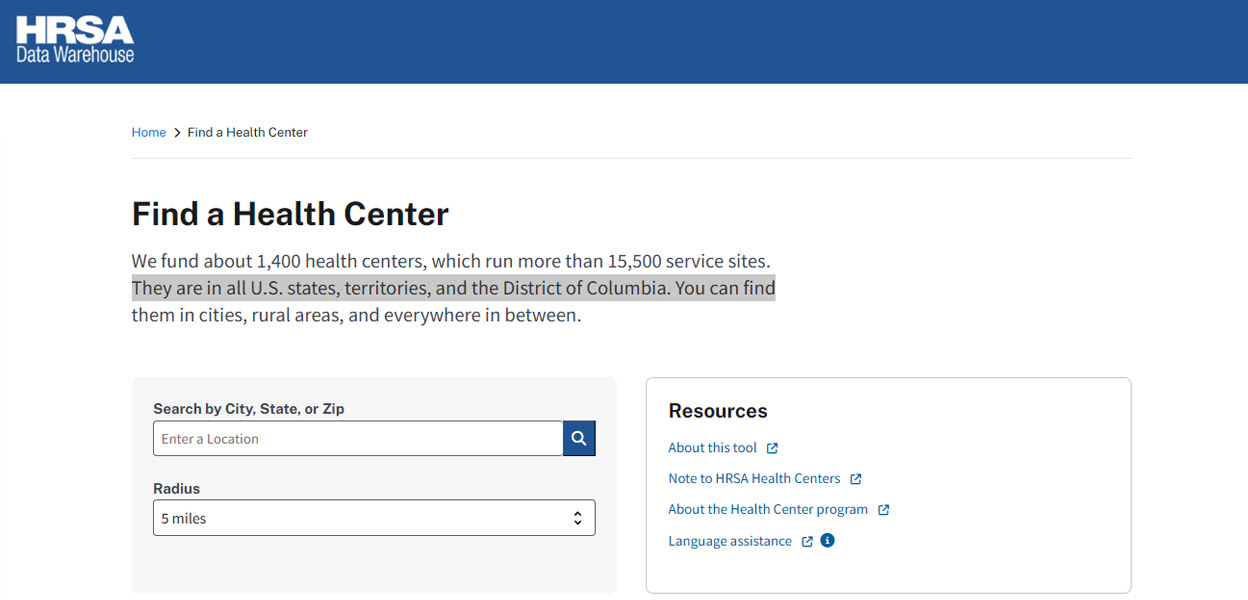Click the external link icon next to About the Health Center program
The width and height of the screenshot is (1248, 600).
pos(883,509)
